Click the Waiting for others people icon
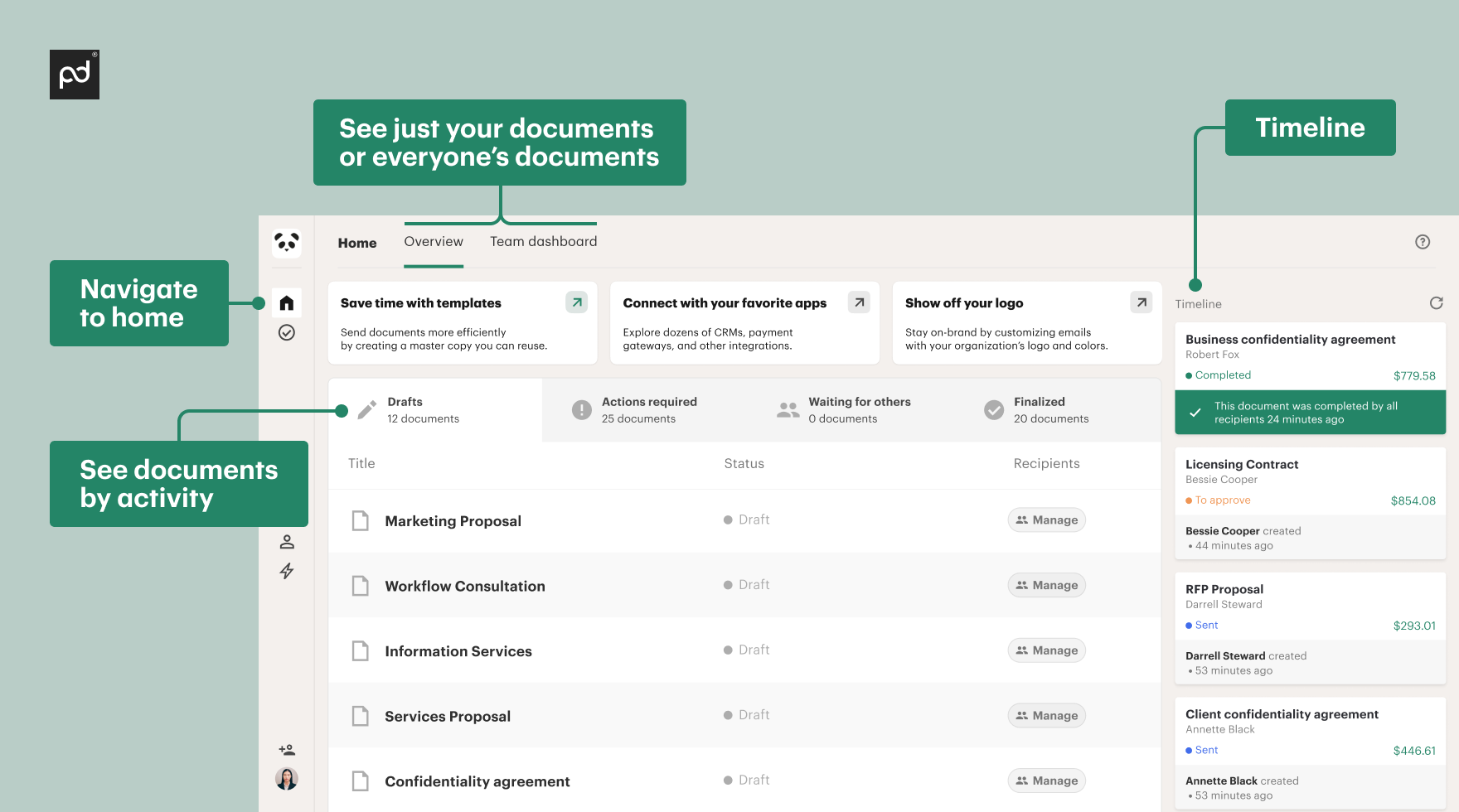 coord(787,409)
